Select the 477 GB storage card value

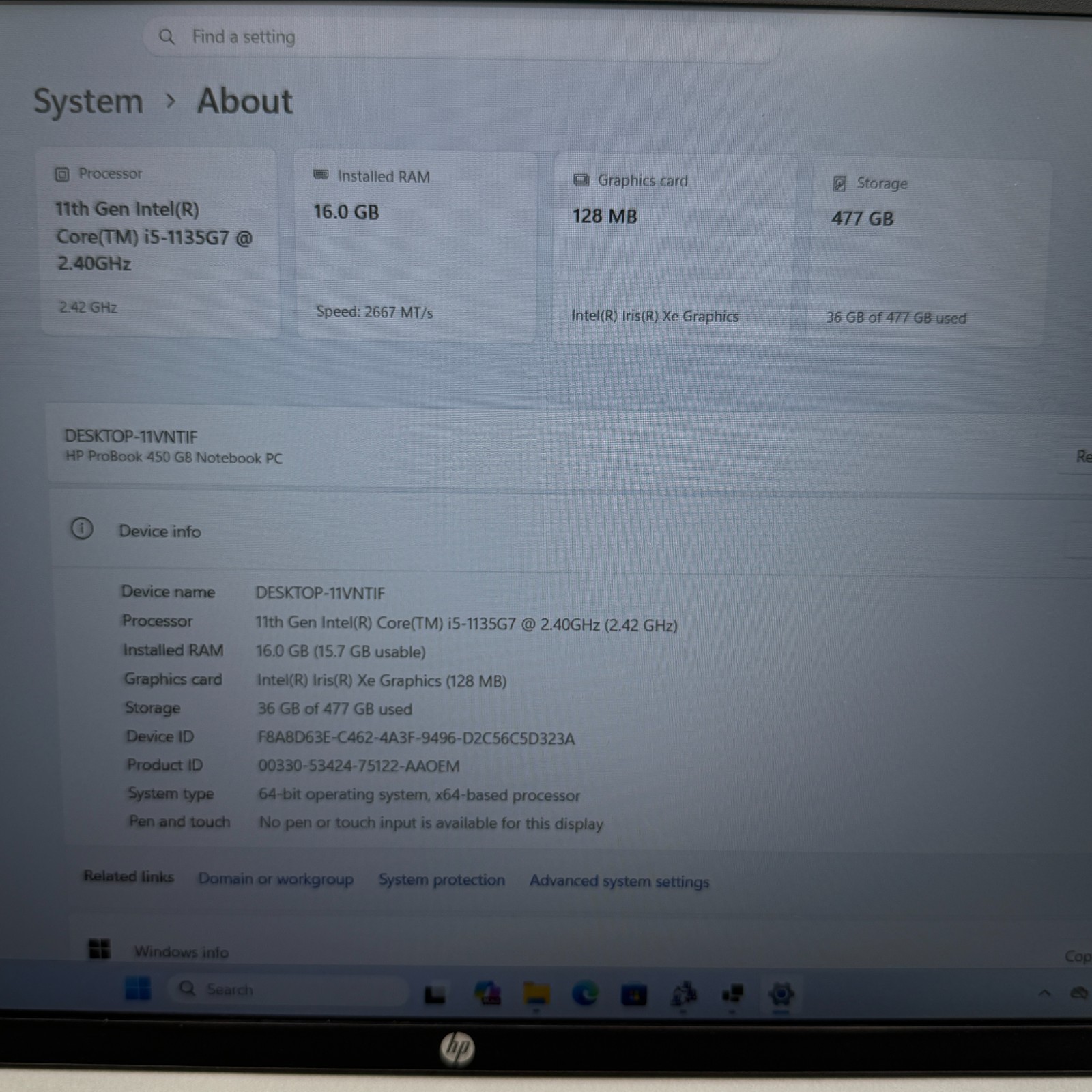click(863, 218)
